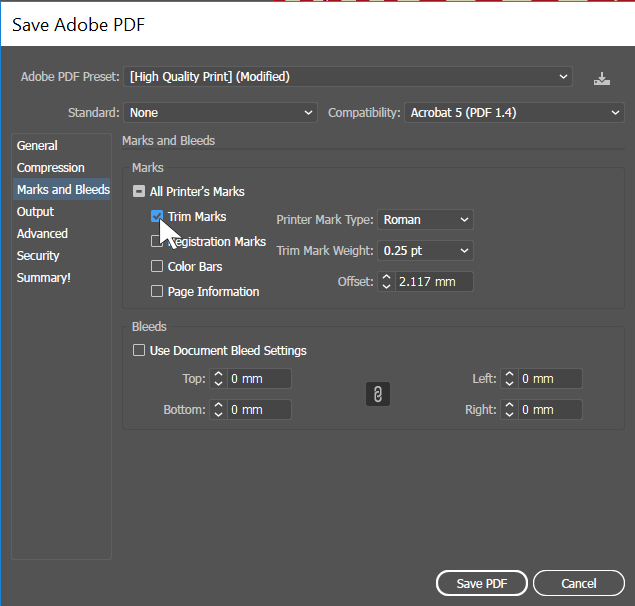Click the Top bleed stepper arrows

click(218, 379)
